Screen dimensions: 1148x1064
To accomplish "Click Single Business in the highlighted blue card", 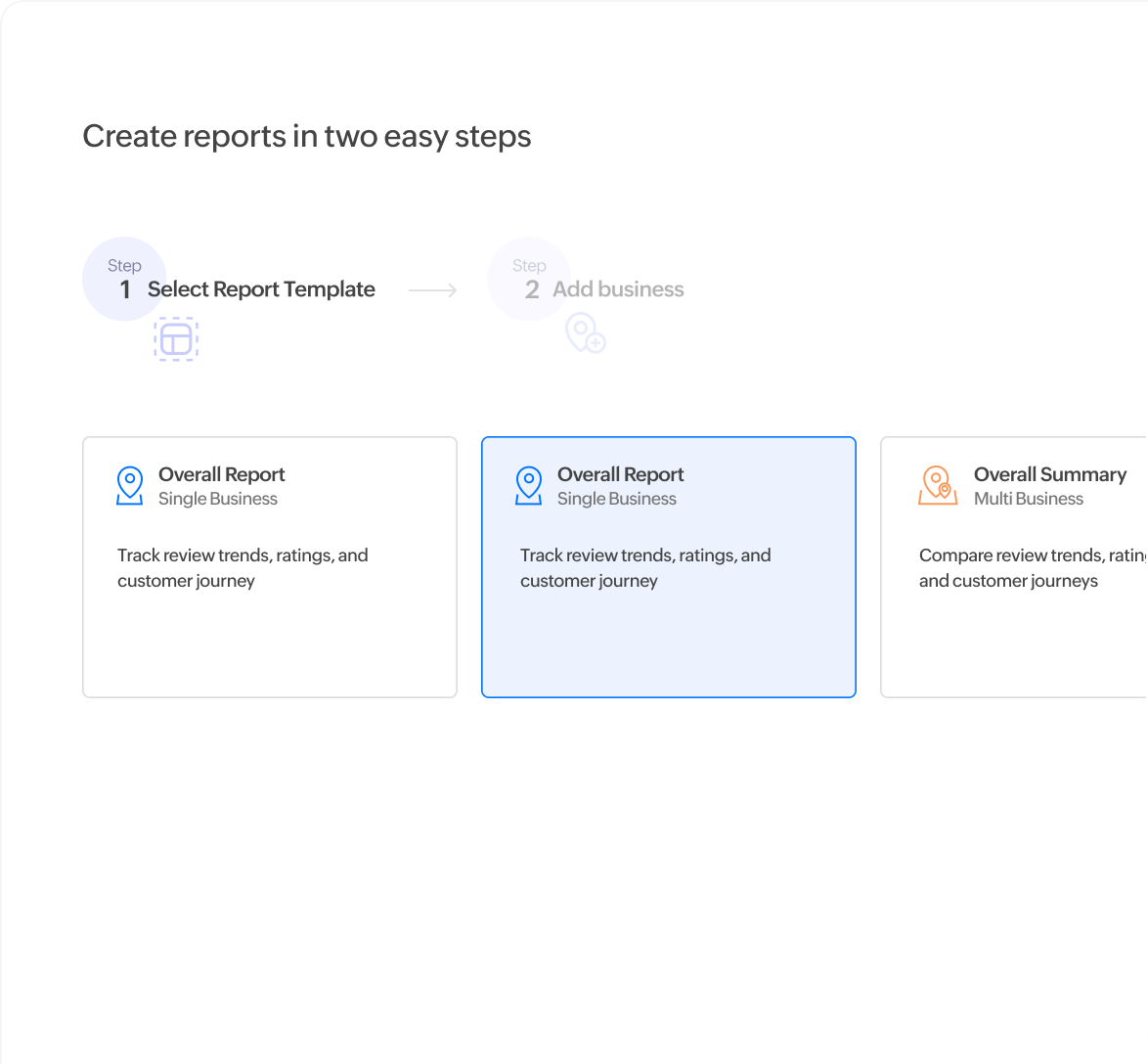I will click(616, 499).
